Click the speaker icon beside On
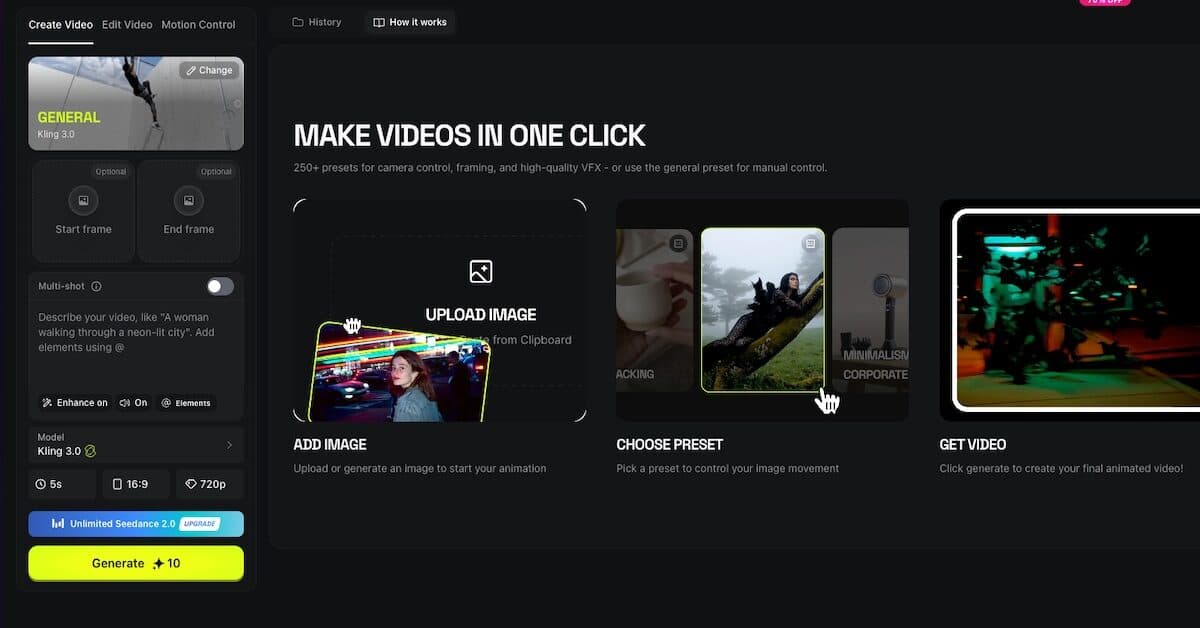This screenshot has height=628, width=1200. pyautogui.click(x=125, y=403)
